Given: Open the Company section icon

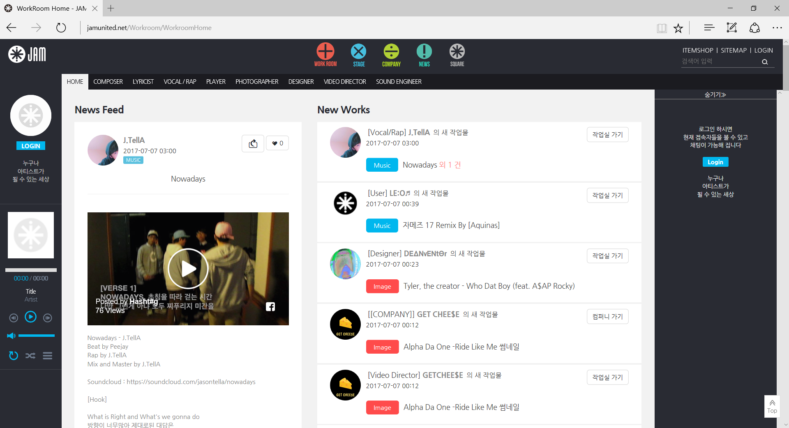Looking at the screenshot, I should coord(391,54).
